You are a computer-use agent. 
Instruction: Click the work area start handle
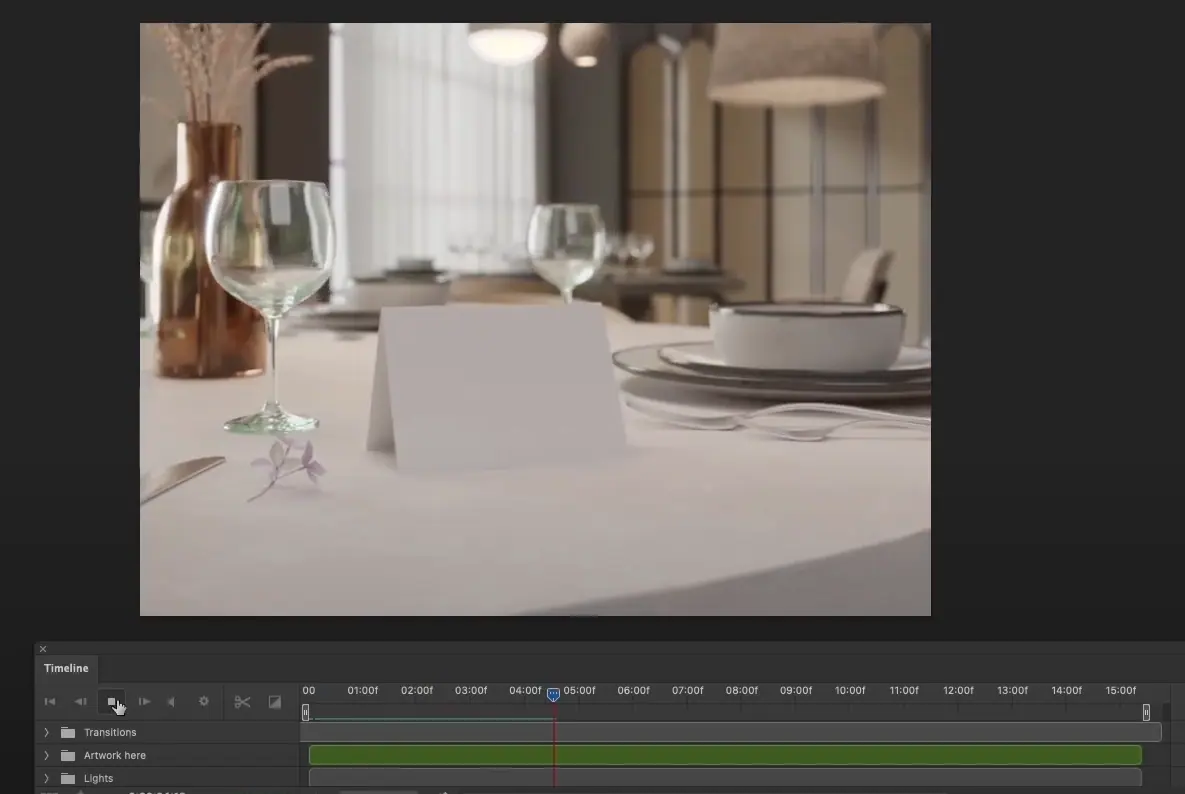point(306,712)
